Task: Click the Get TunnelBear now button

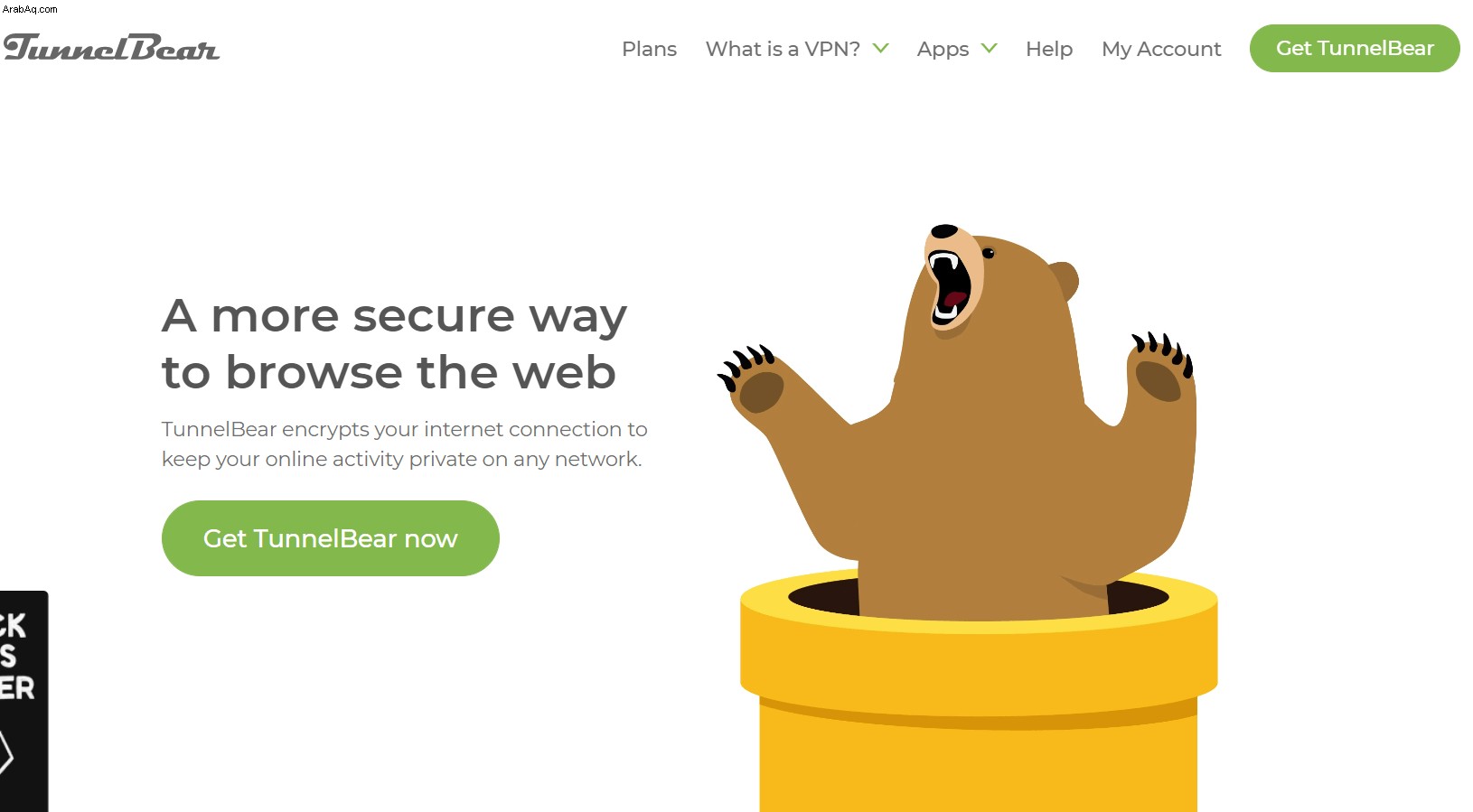Action: [x=331, y=538]
